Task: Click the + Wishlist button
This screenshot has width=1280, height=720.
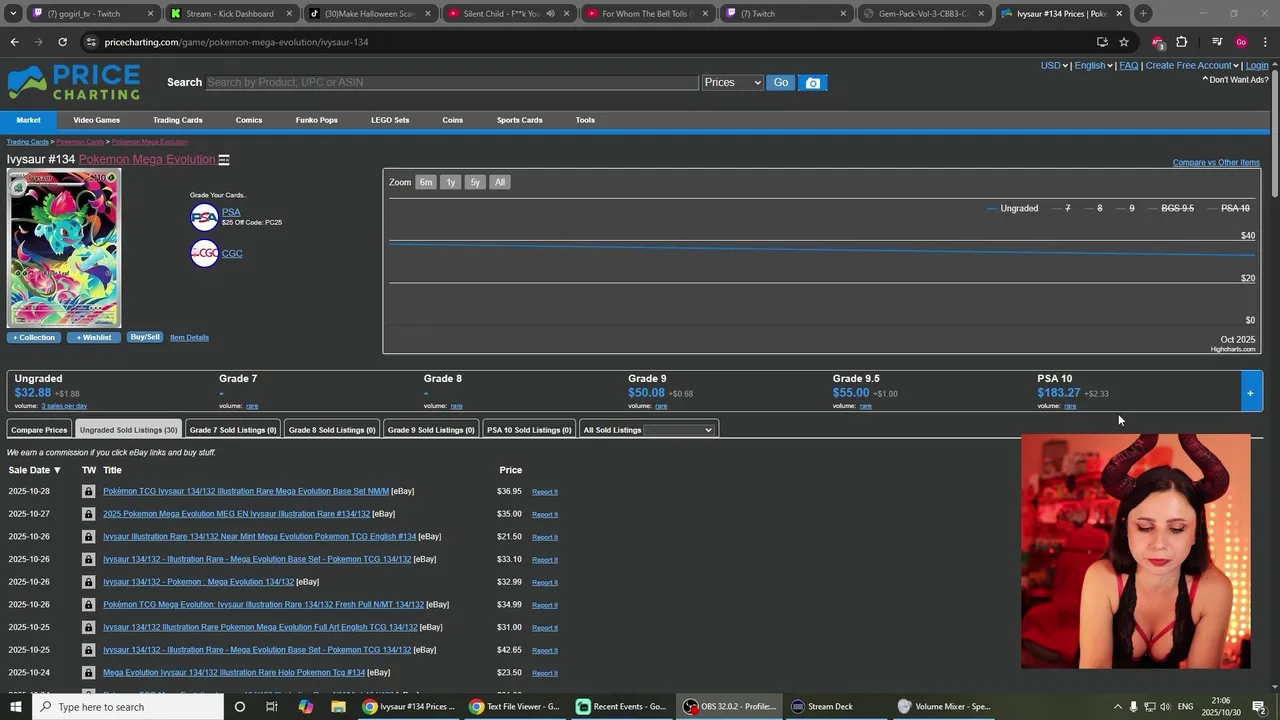Action: [94, 337]
